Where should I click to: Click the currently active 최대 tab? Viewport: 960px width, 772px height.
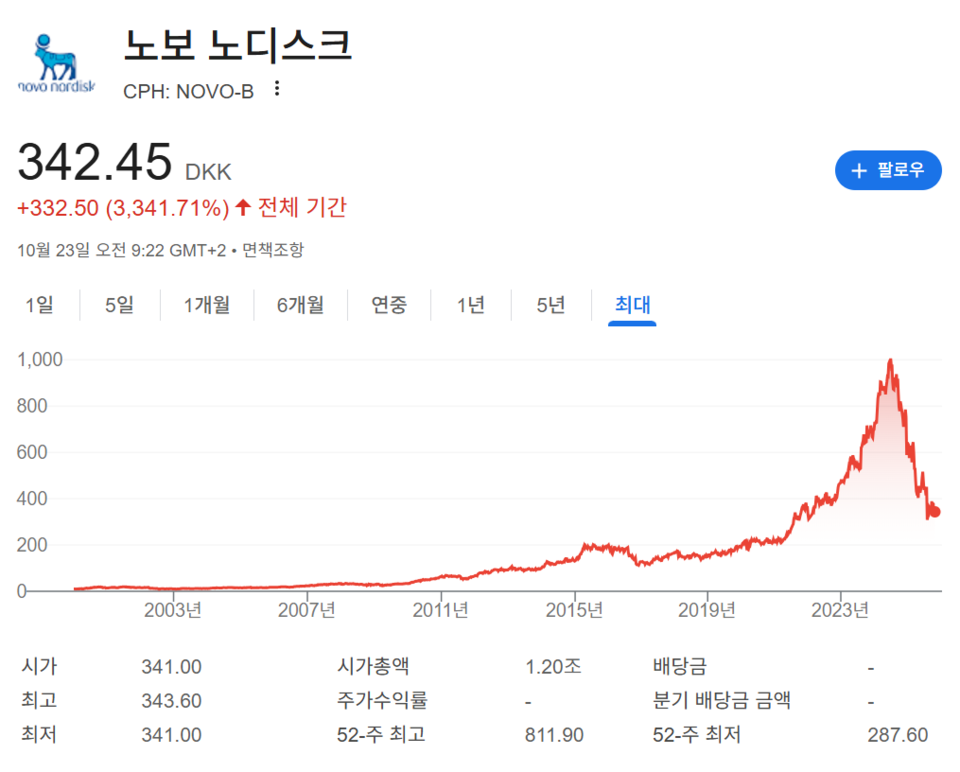click(631, 305)
